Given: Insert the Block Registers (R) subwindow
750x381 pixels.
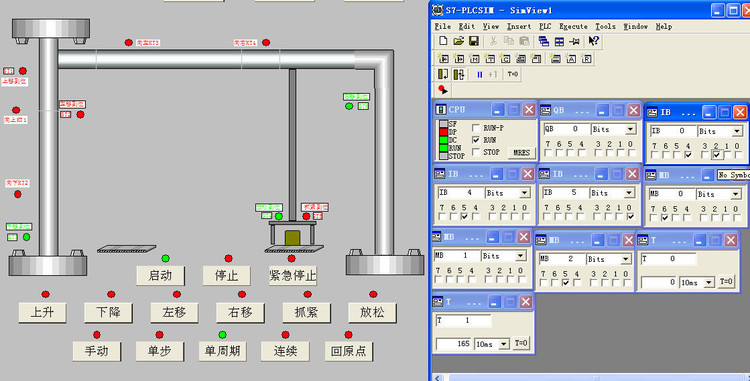Looking at the screenshot, I should (x=586, y=59).
